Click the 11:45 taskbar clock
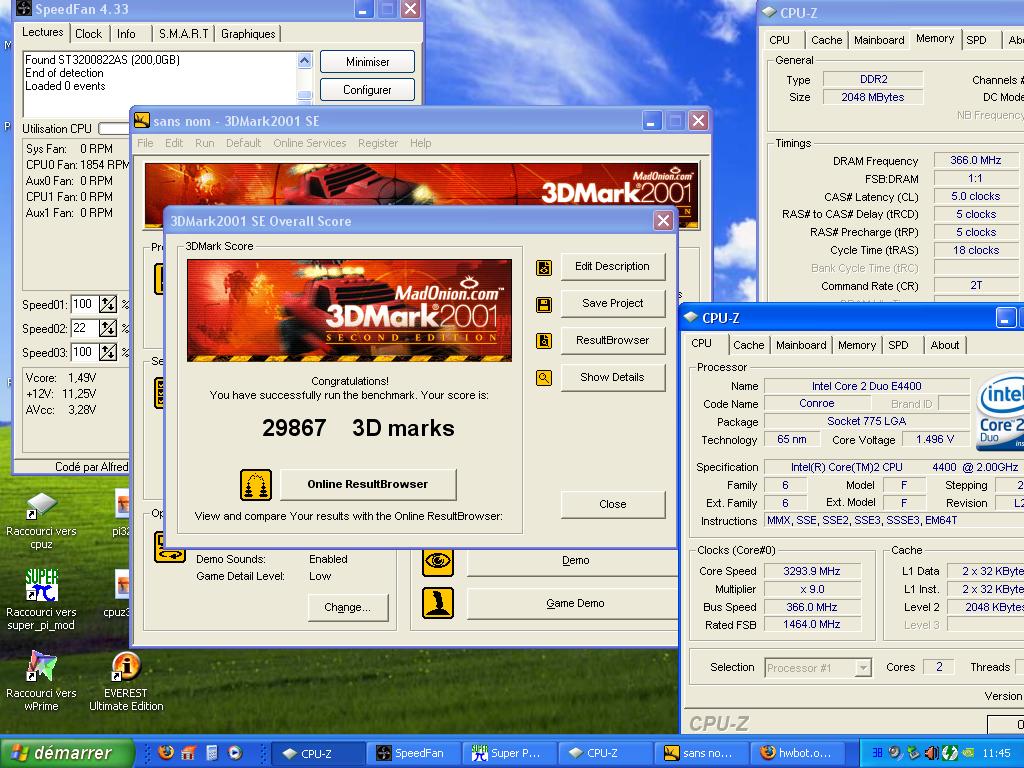 coord(996,754)
